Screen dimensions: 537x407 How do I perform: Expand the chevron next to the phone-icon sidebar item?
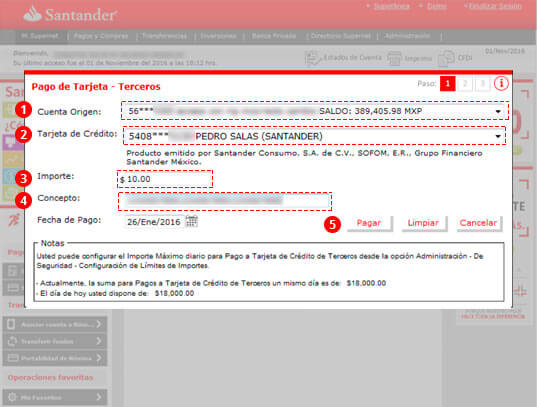99,324
